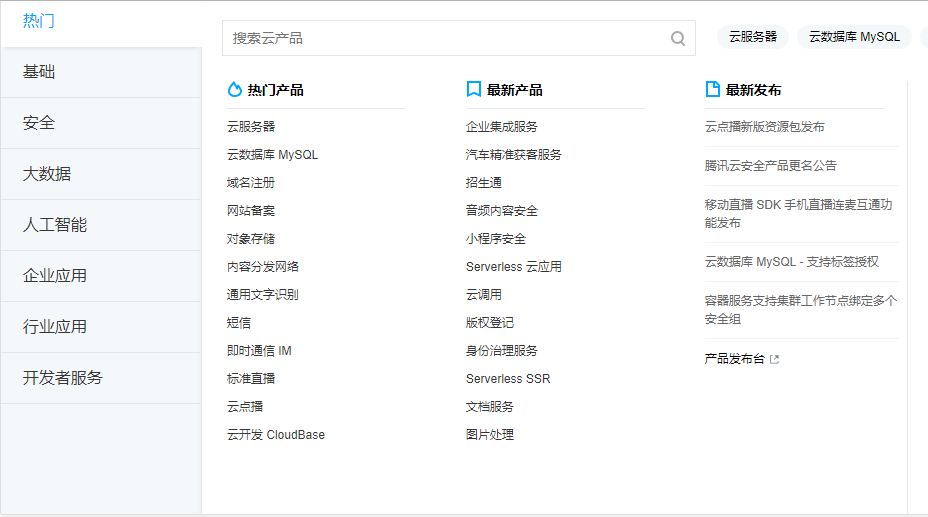The image size is (928, 517).
Task: Switch to the 开发者服务 tab
Action: pos(63,378)
